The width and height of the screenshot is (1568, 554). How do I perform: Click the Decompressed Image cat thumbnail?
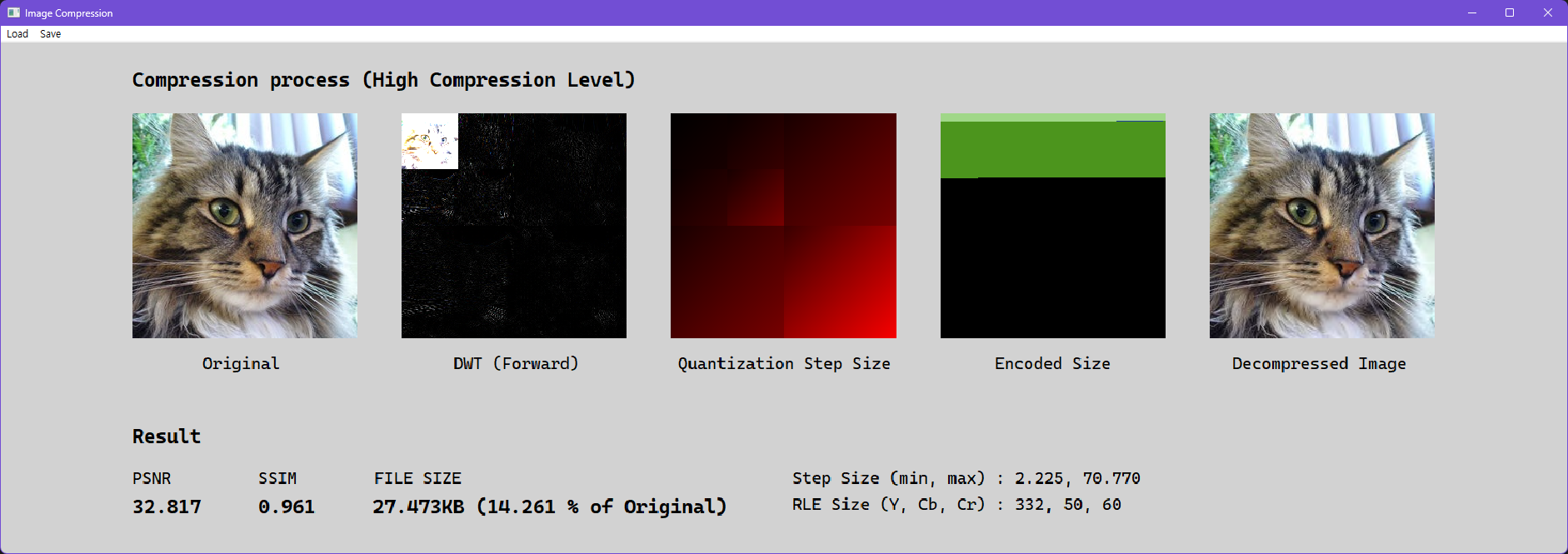click(x=1322, y=226)
